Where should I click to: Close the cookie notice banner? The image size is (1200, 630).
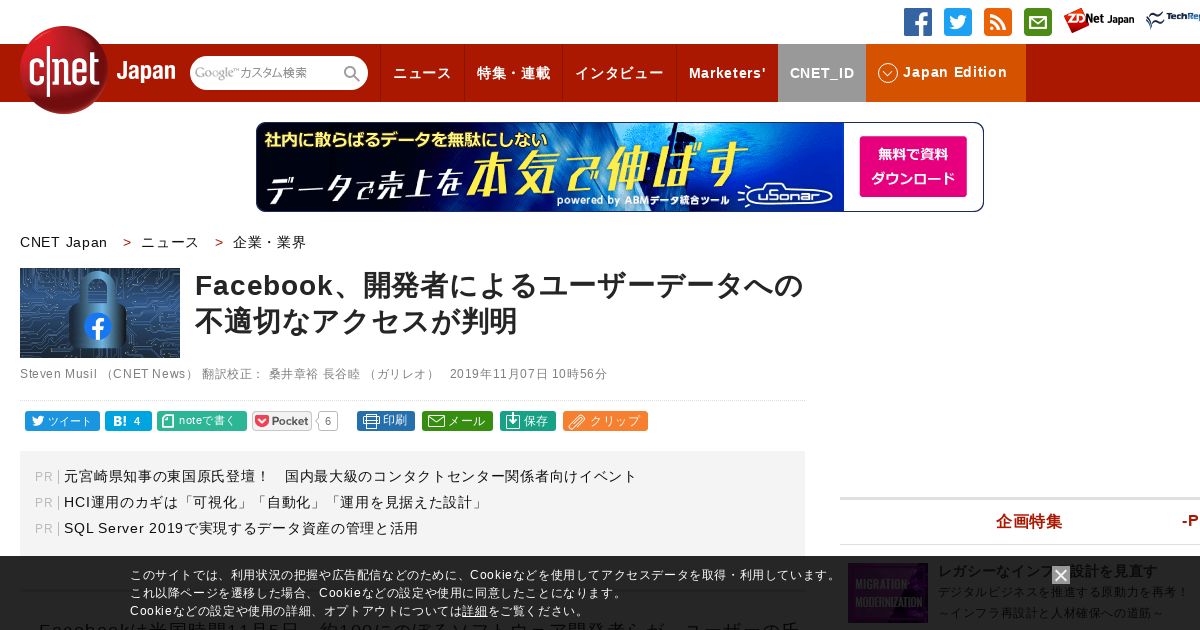pos(1061,575)
